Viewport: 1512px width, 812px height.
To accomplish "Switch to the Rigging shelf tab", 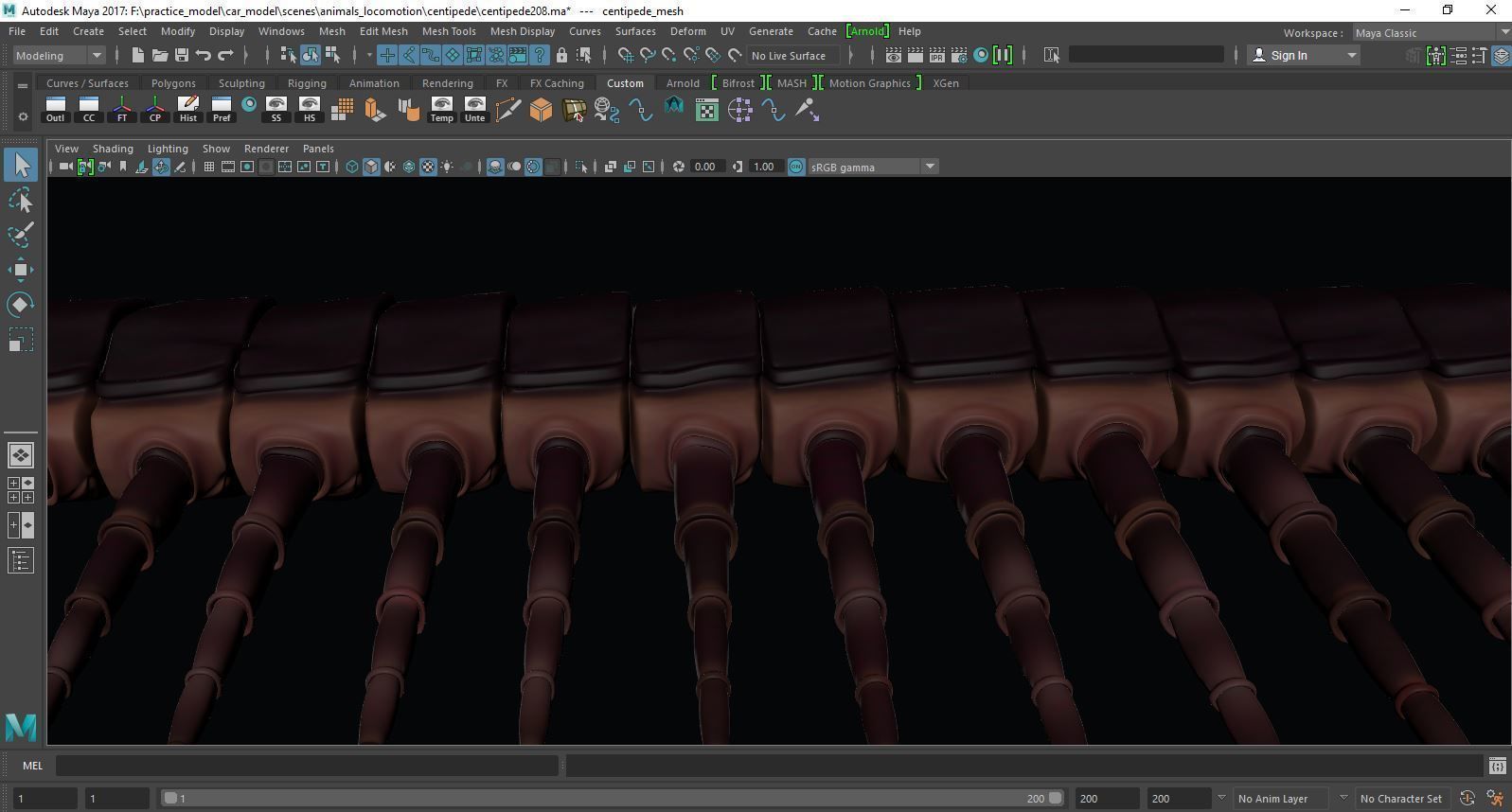I will 307,83.
